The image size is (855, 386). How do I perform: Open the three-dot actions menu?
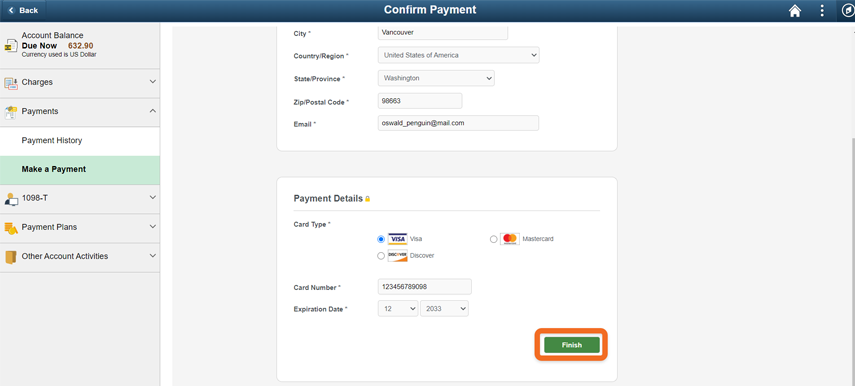pos(822,10)
